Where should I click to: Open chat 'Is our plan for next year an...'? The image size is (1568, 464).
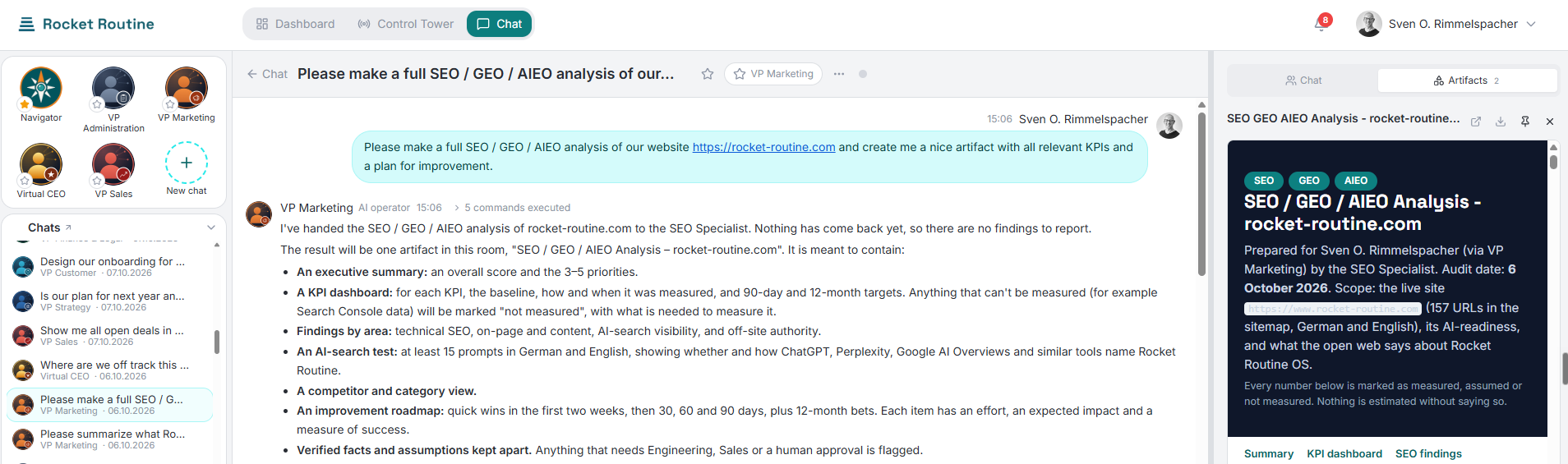[x=110, y=301]
